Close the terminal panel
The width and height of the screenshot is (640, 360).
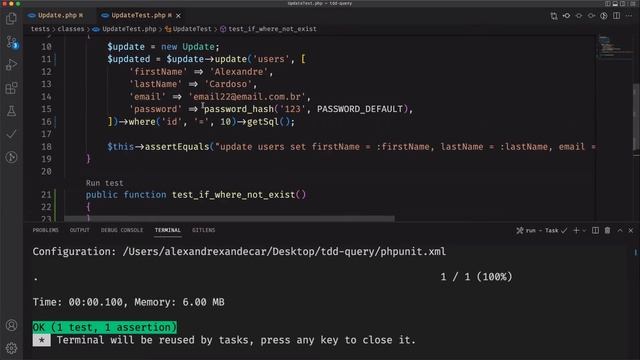[x=631, y=231]
